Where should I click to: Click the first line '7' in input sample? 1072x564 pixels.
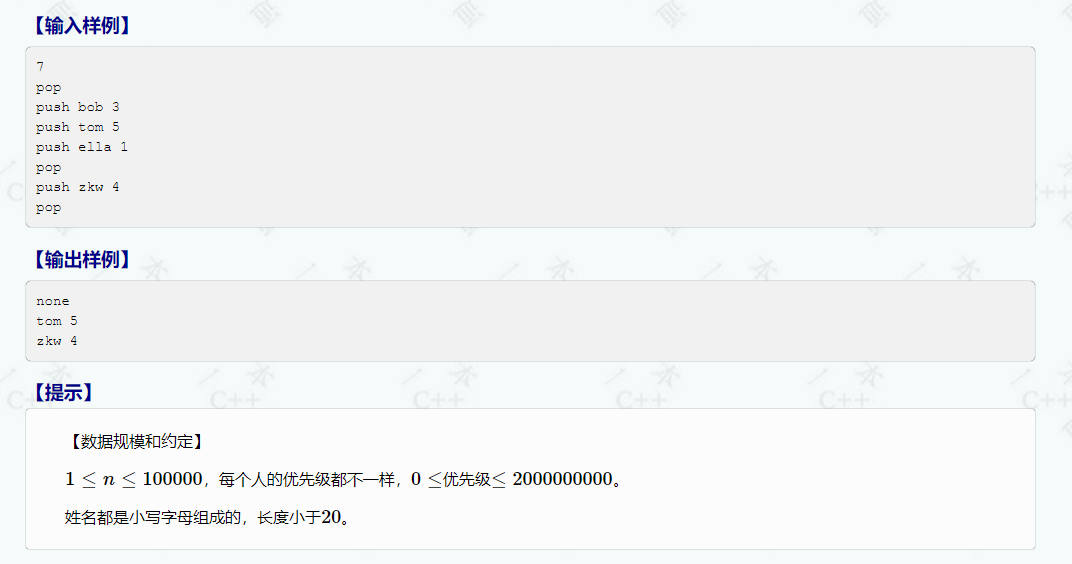click(x=40, y=66)
